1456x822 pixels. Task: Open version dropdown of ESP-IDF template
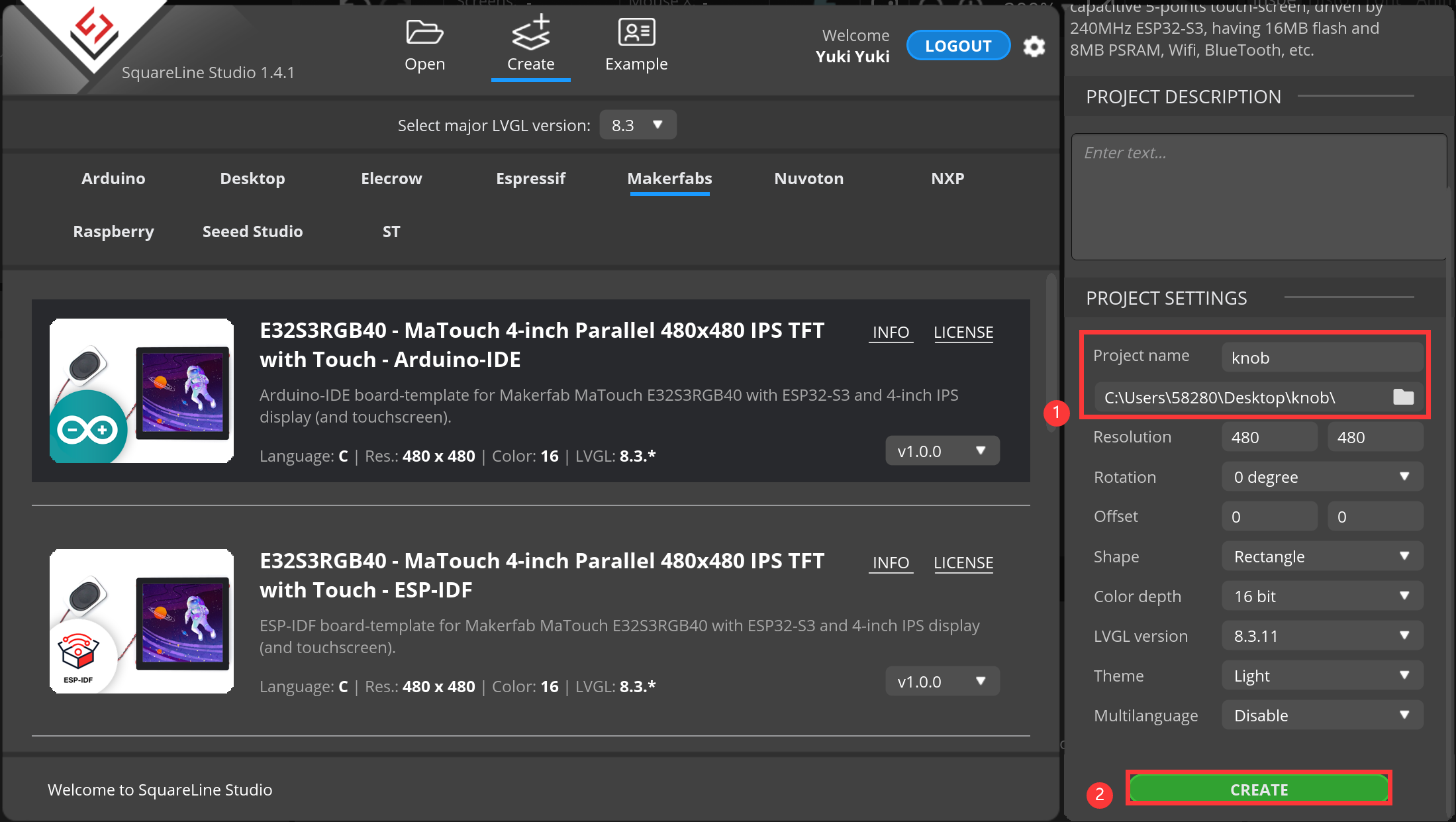coord(942,681)
